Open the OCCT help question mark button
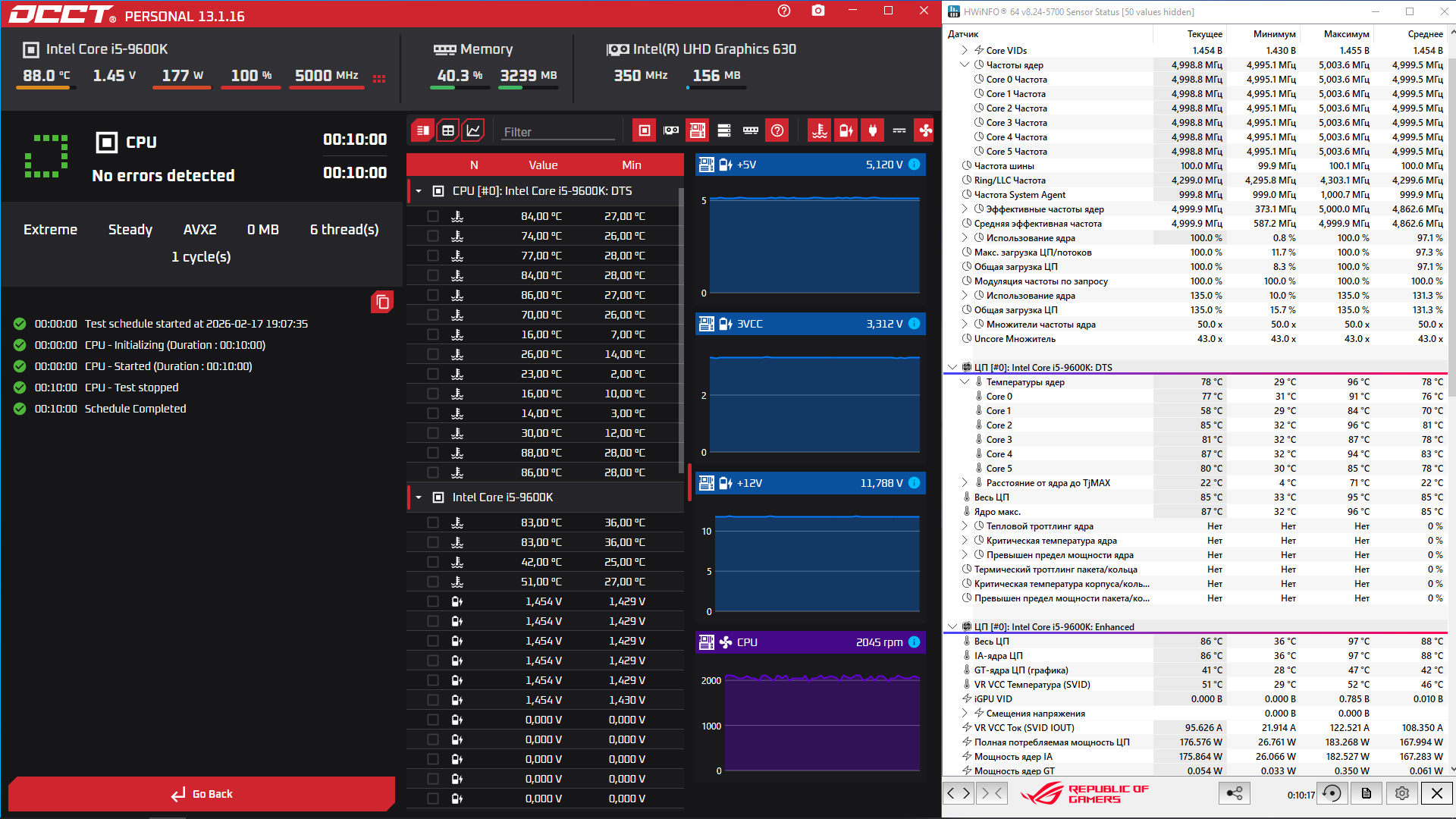 pos(784,11)
